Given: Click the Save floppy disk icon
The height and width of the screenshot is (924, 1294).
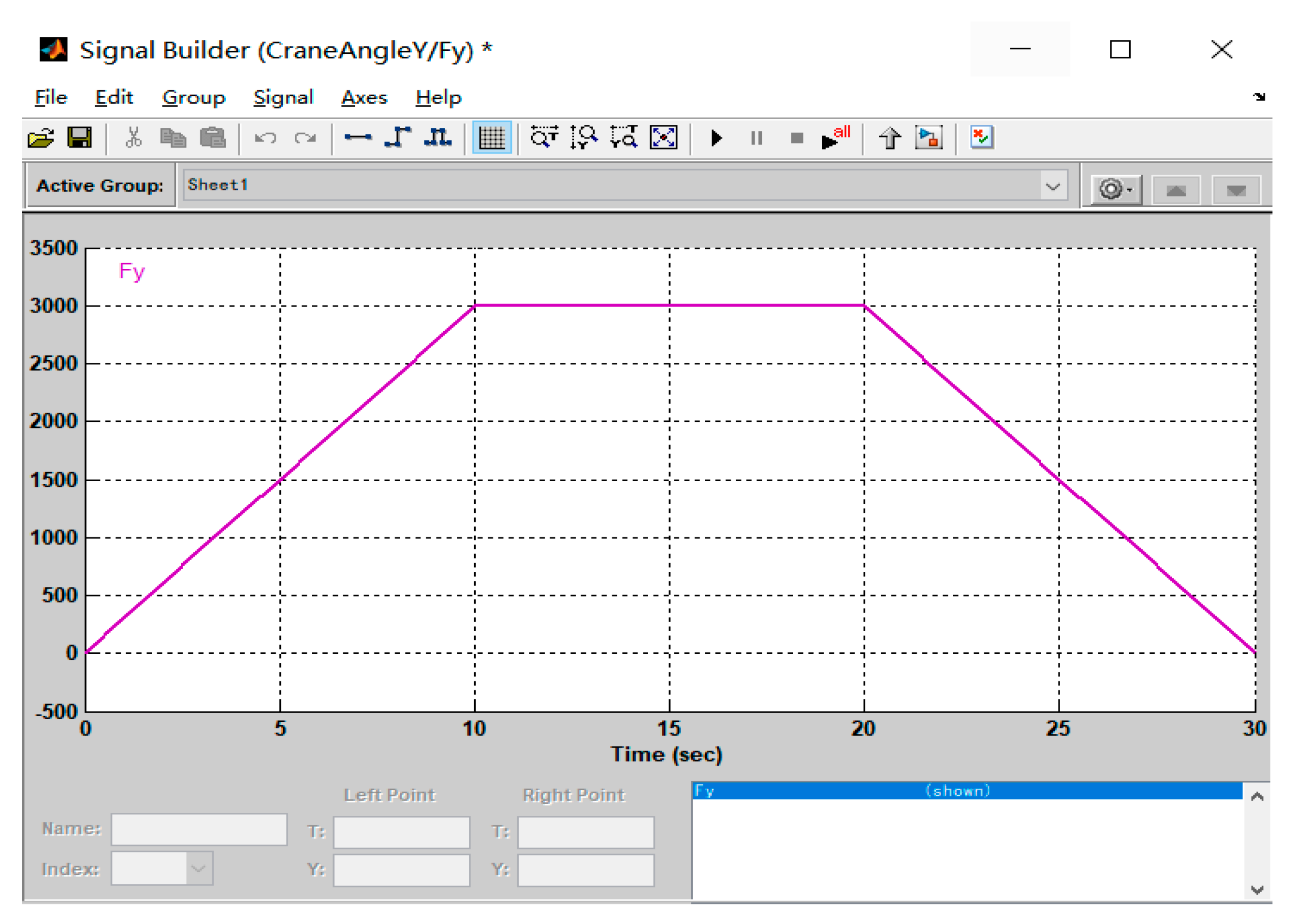Looking at the screenshot, I should click(80, 138).
